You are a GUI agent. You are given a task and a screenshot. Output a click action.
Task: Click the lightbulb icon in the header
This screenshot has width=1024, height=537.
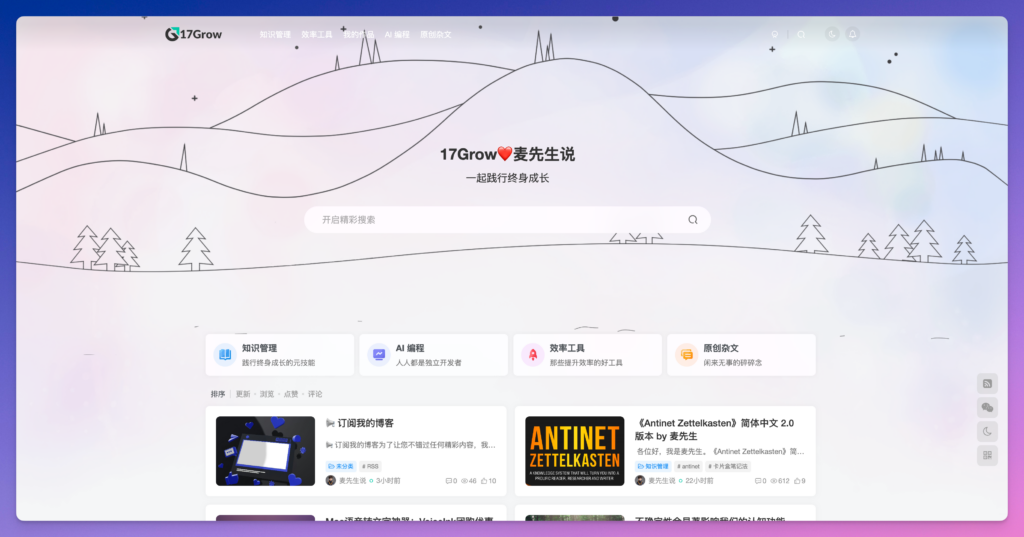pos(775,35)
